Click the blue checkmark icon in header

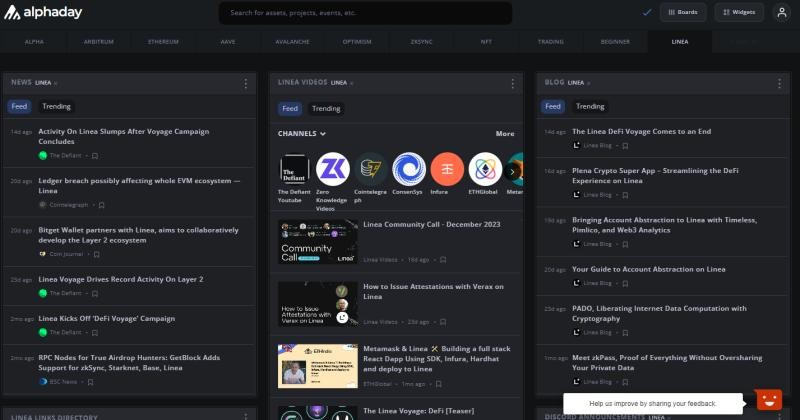[647, 12]
